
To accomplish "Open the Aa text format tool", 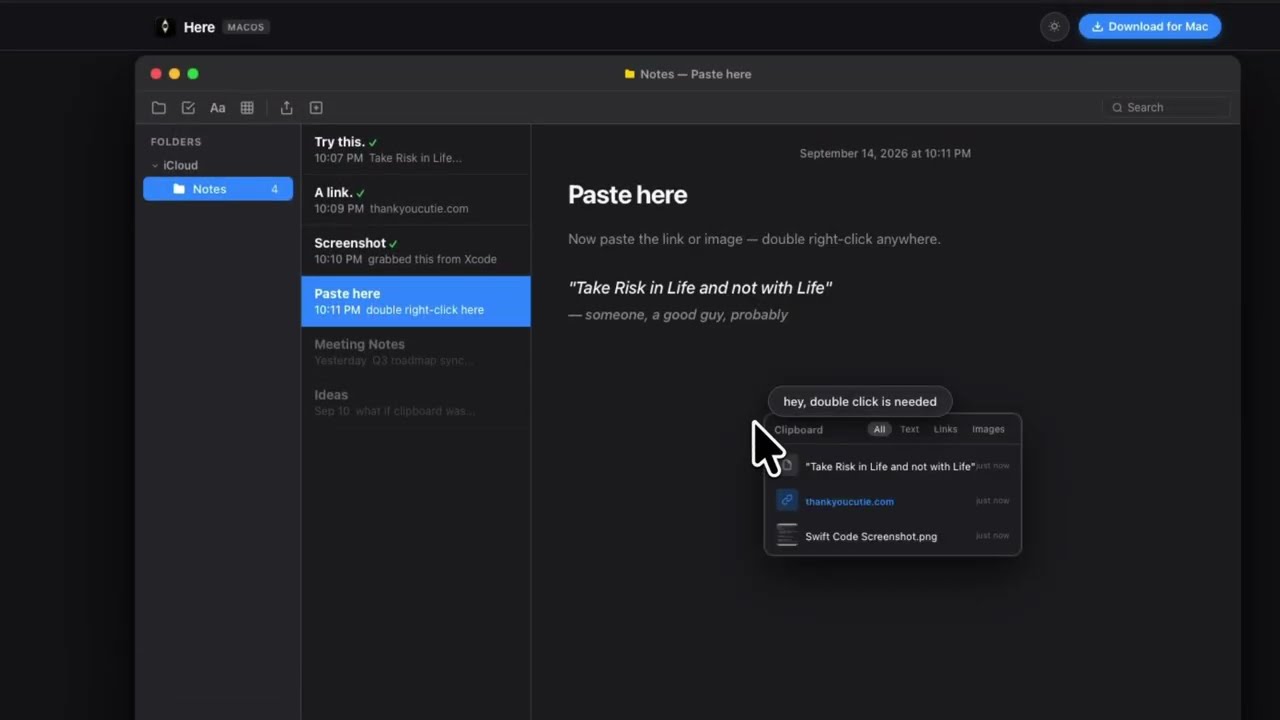I will 217,108.
